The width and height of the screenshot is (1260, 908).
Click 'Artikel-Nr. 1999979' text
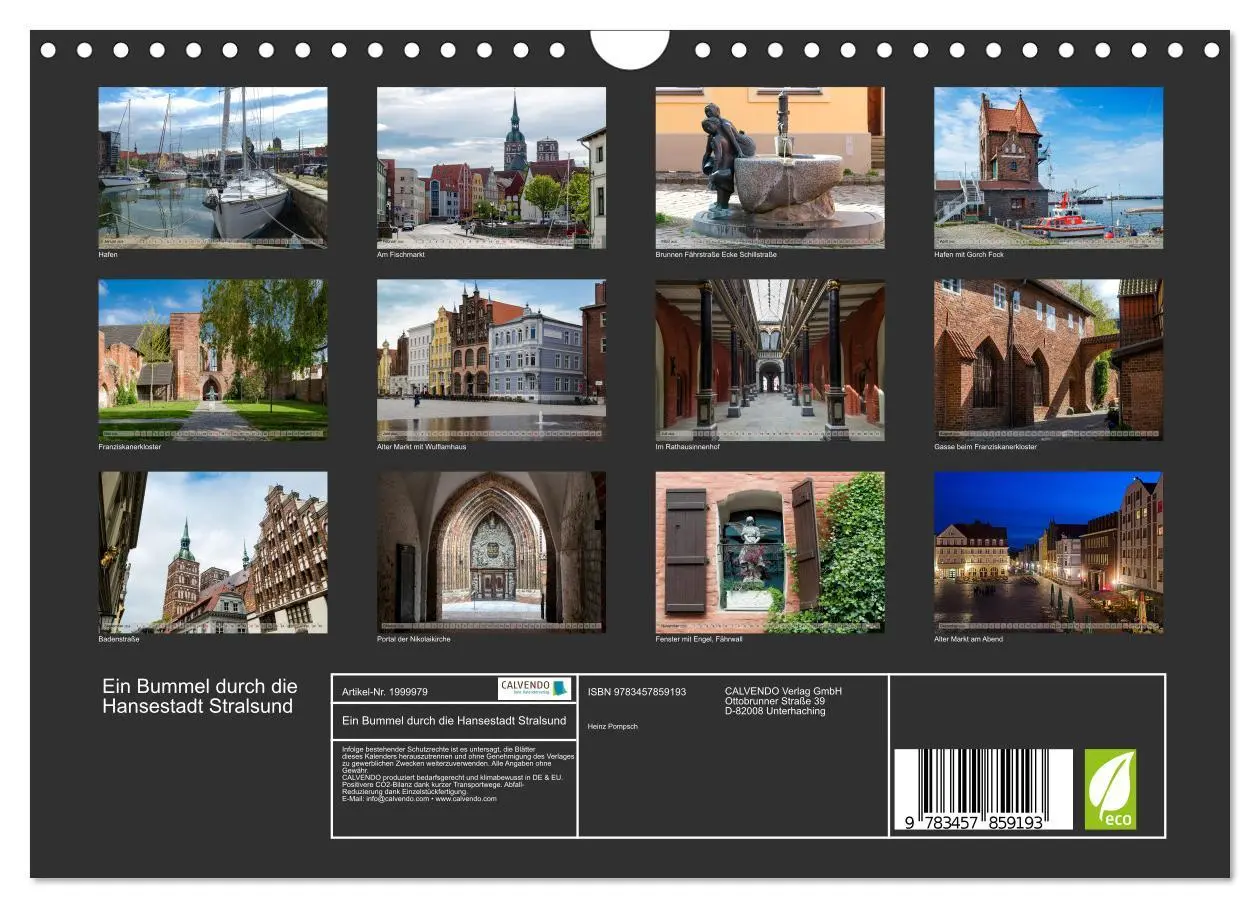point(385,692)
